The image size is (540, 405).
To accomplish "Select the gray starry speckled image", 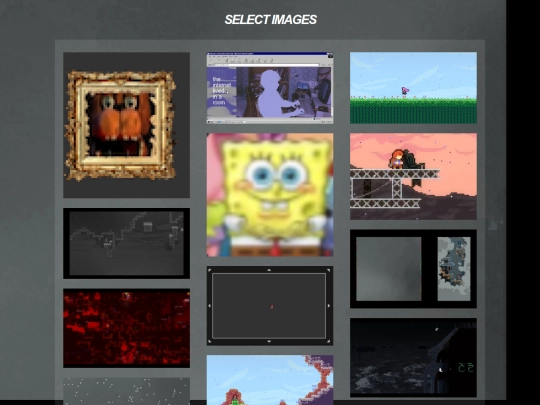I will click(x=126, y=391).
